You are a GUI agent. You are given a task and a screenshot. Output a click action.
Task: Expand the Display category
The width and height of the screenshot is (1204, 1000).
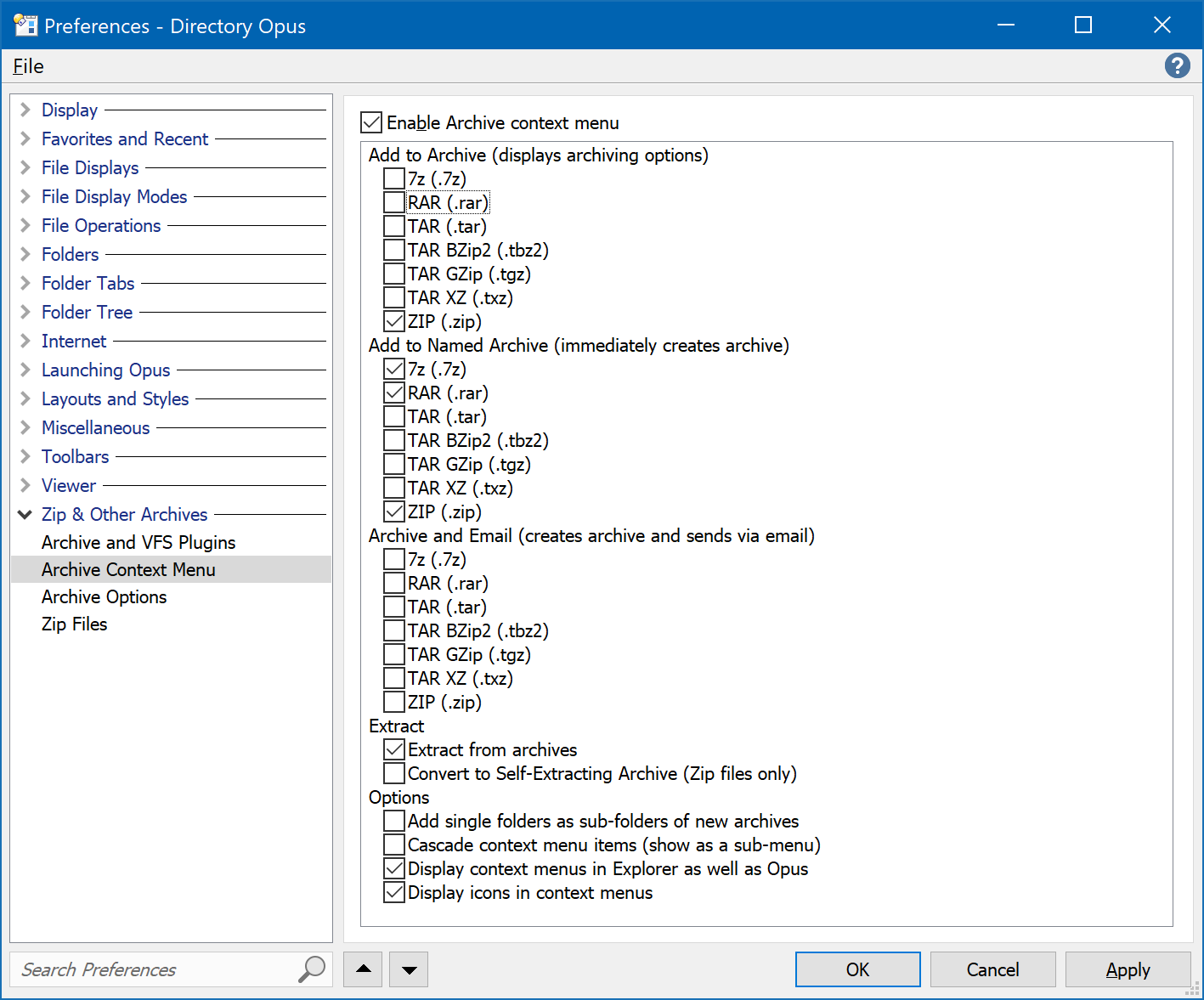25,110
